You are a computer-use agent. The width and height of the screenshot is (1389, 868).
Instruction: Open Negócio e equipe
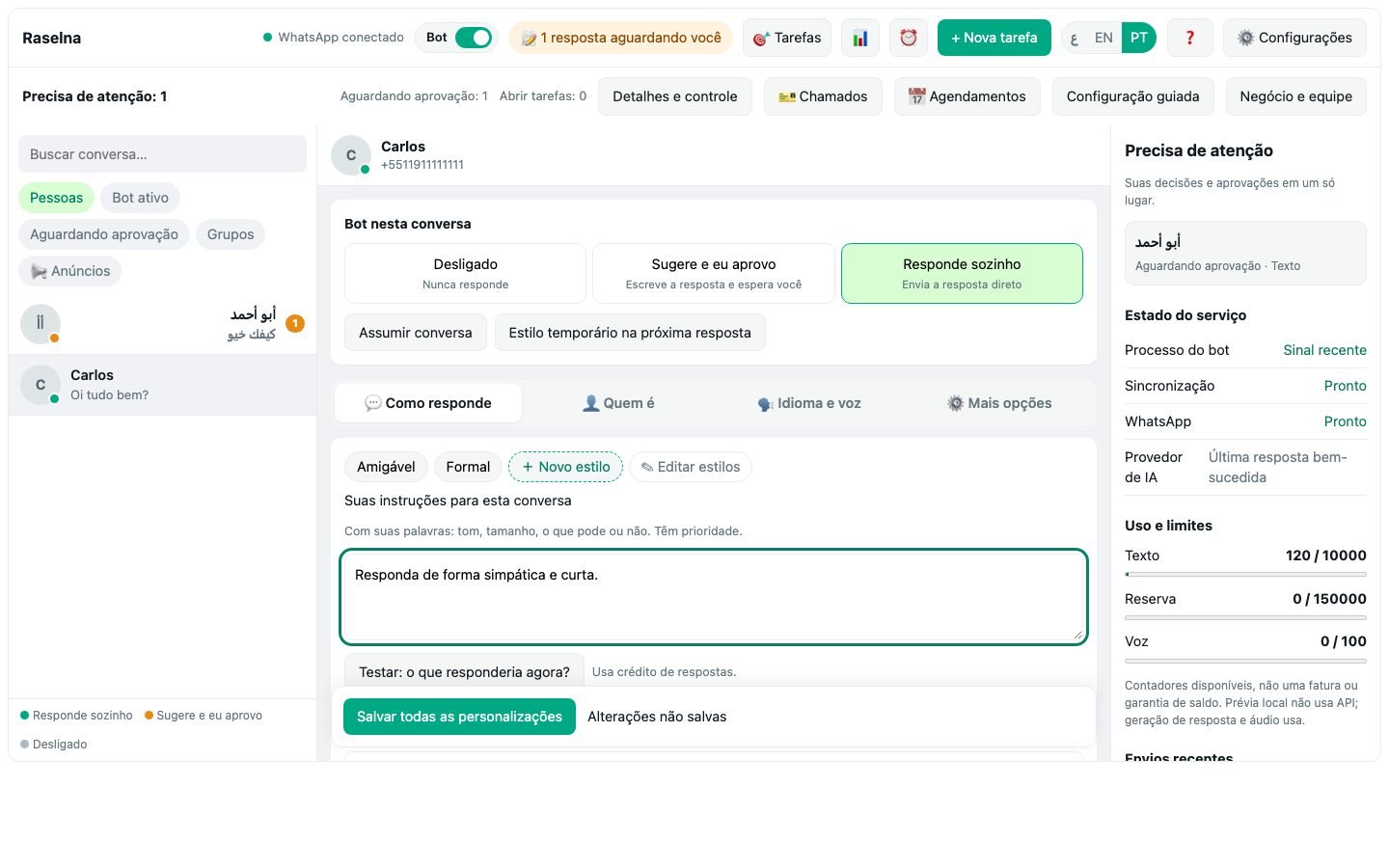coord(1296,96)
